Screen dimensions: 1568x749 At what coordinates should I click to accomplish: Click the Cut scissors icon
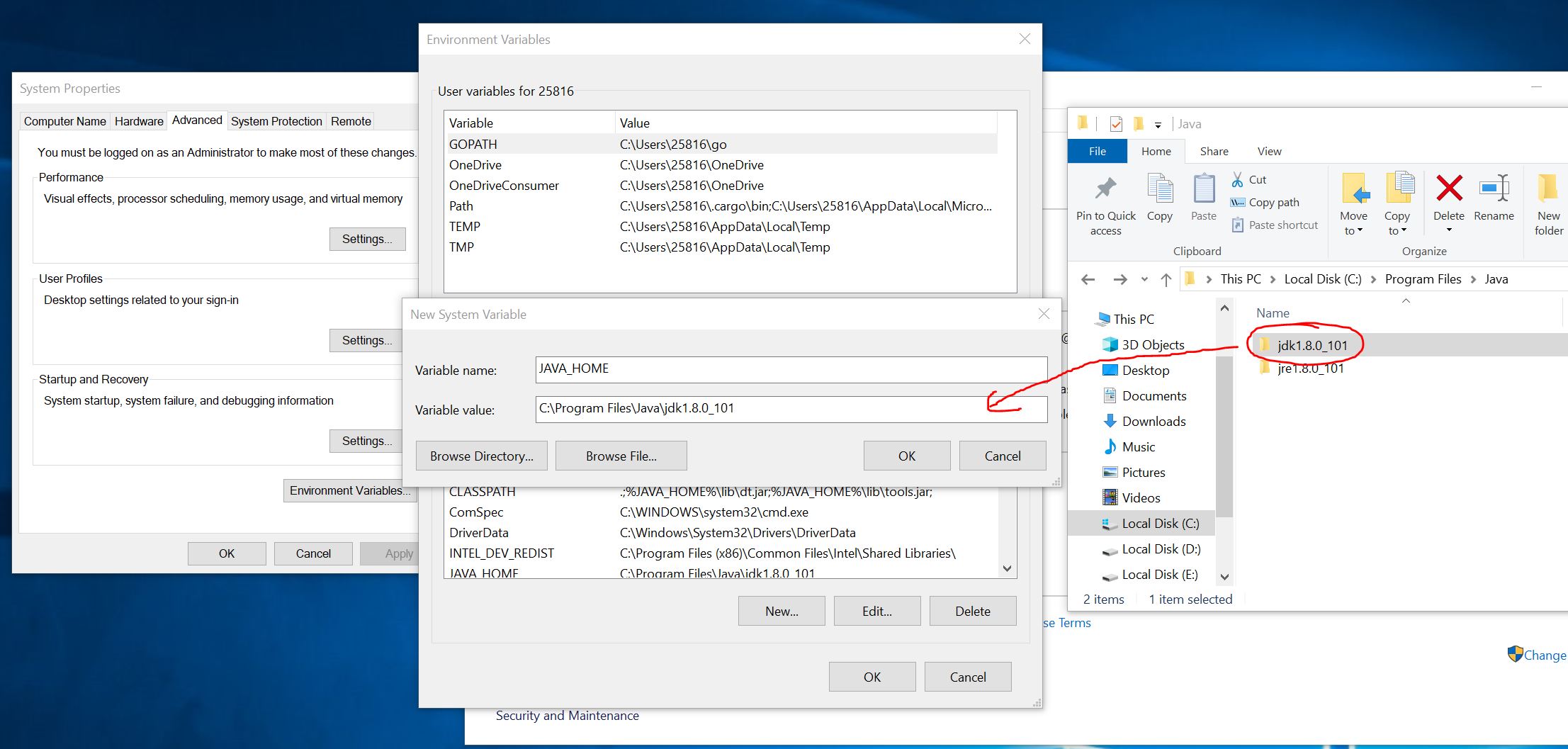pos(1237,180)
